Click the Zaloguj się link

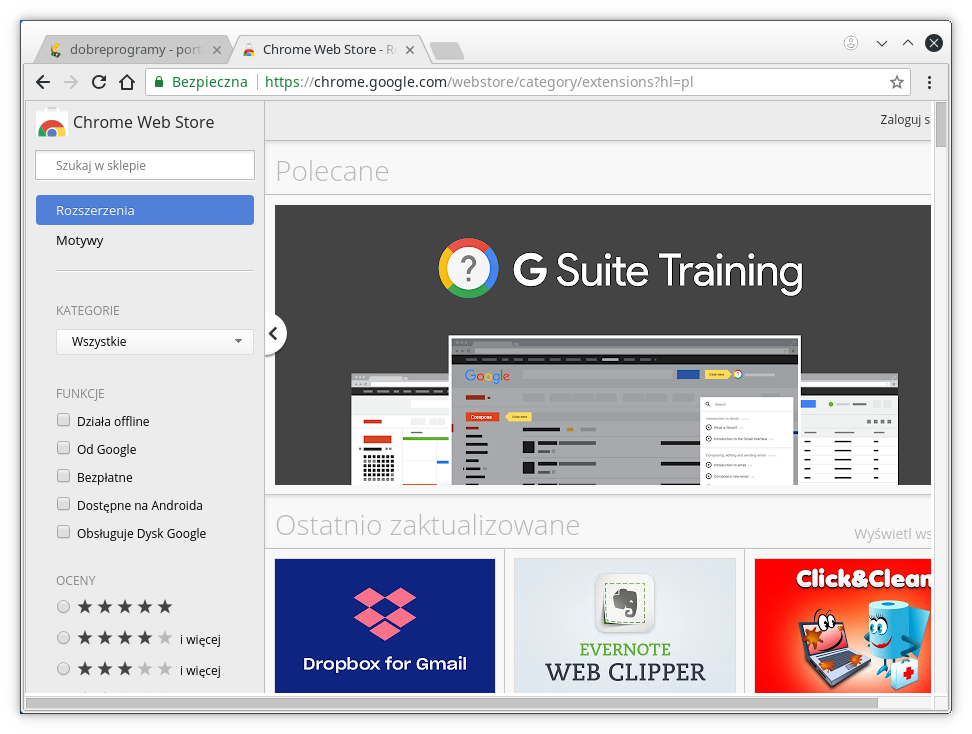[x=907, y=119]
